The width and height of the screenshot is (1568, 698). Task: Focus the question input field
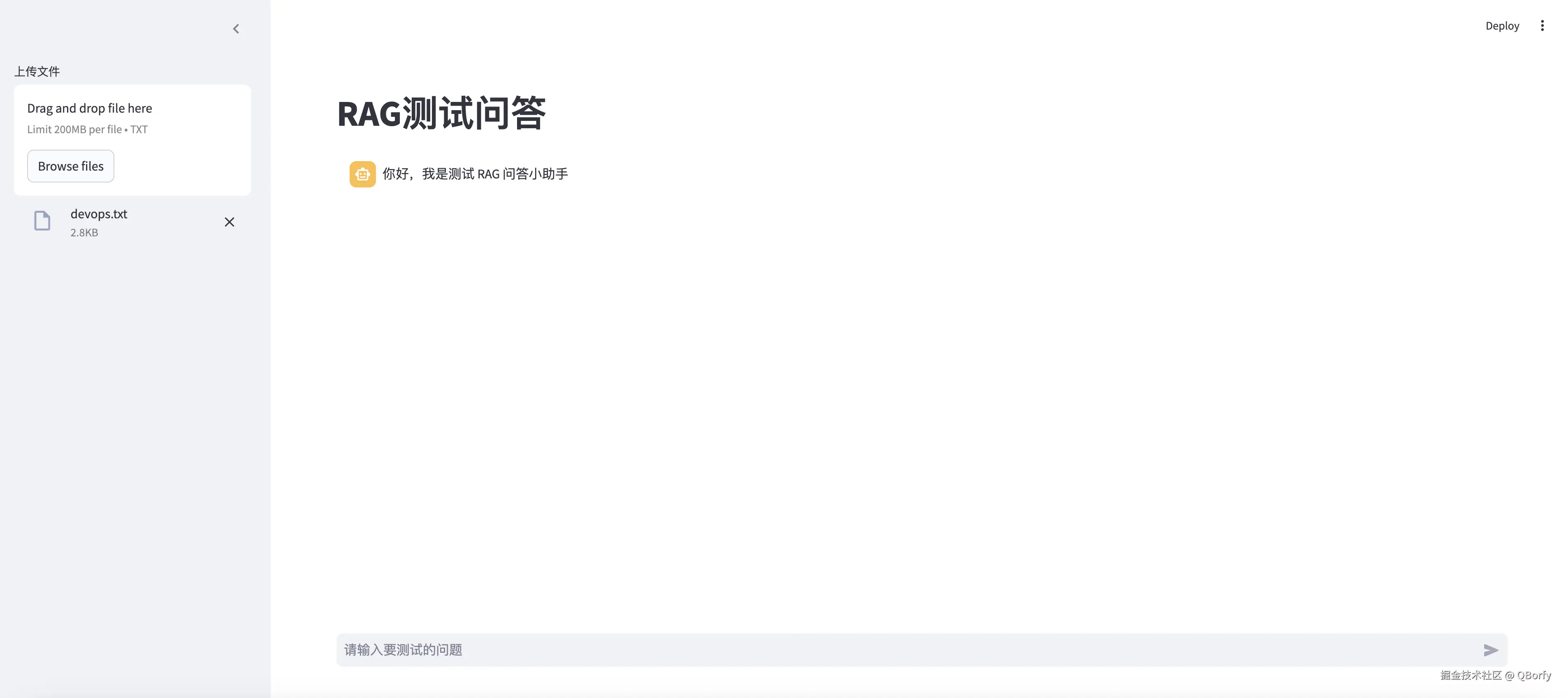click(907, 650)
